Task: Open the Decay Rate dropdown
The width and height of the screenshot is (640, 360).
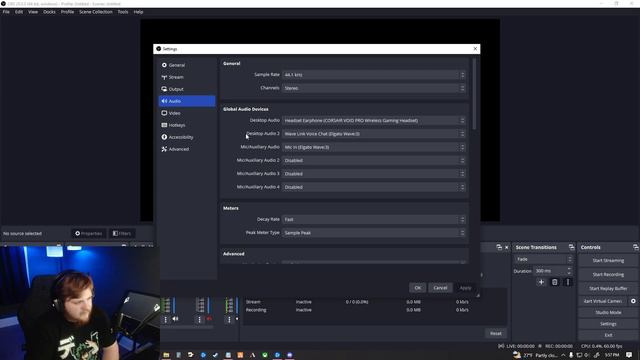Action: tap(373, 220)
